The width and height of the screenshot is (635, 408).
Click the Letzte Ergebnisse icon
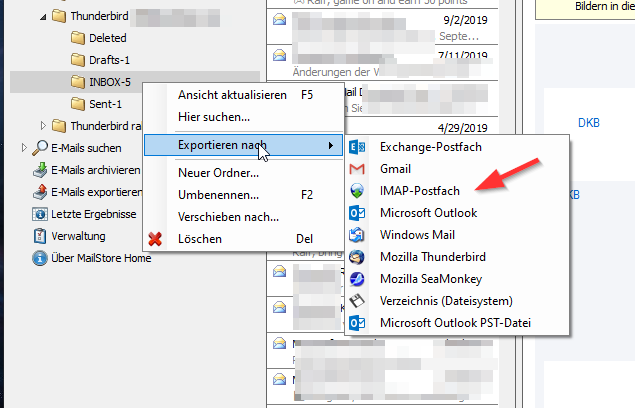[x=40, y=214]
